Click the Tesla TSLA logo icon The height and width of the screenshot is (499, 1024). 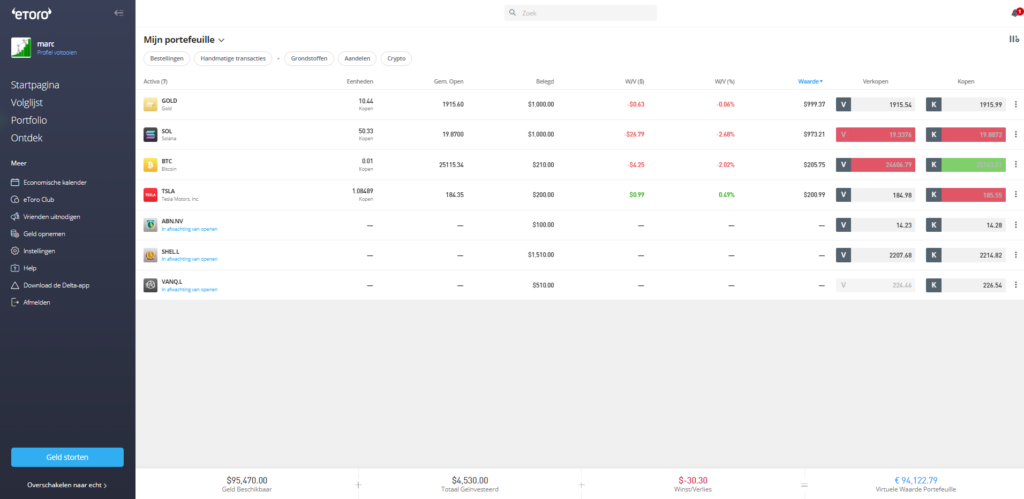[x=151, y=194]
